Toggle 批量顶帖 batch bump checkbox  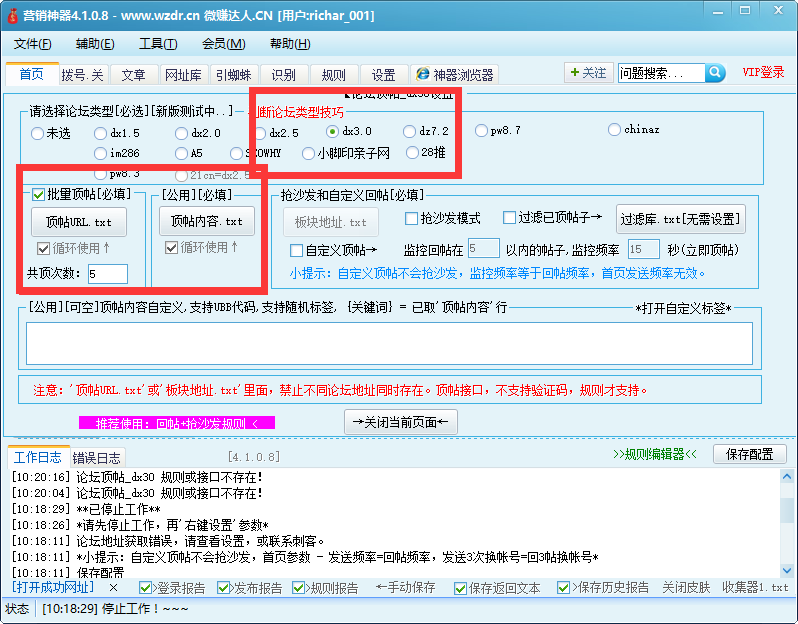[38, 195]
